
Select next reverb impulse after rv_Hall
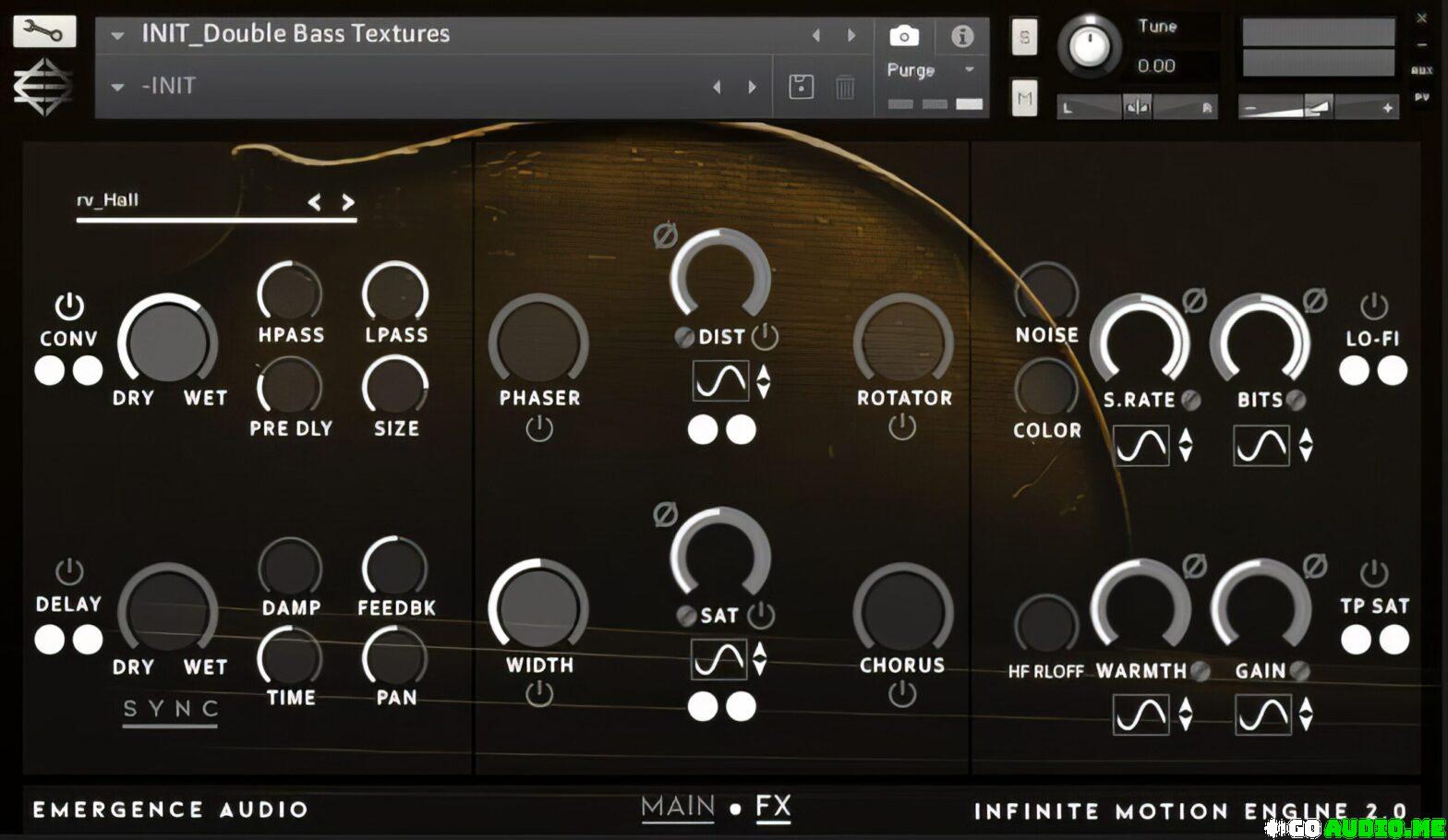(x=348, y=202)
